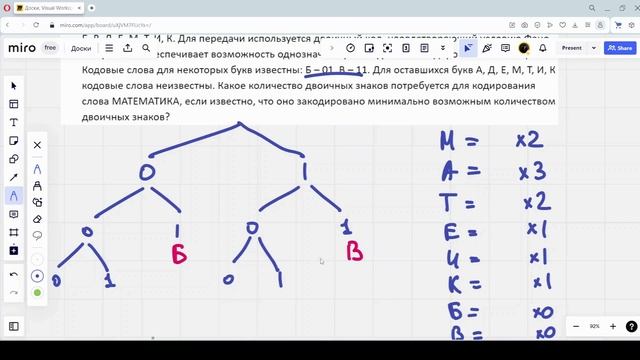Zoom out with minus button

(576, 326)
